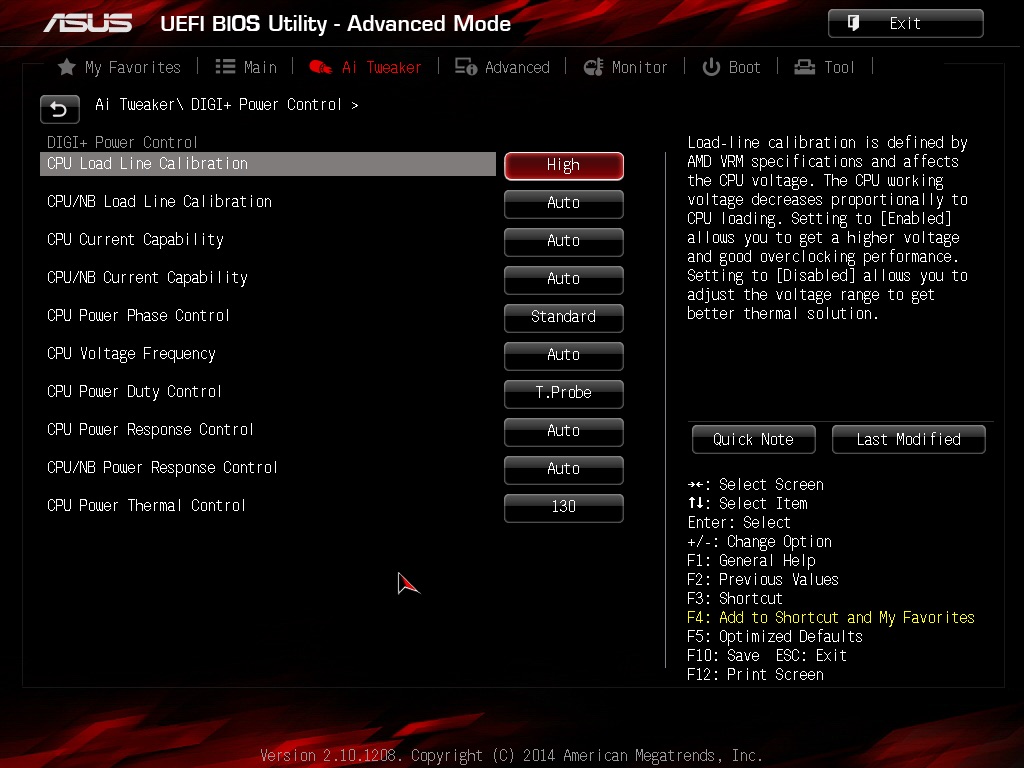Open the Monitor tab

(x=625, y=67)
